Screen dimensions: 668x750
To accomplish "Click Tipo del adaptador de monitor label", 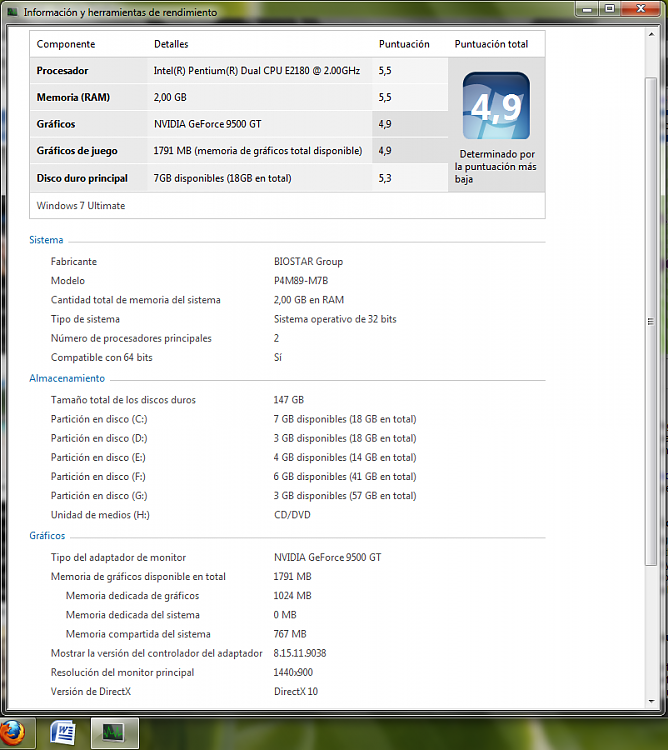I will 118,557.
